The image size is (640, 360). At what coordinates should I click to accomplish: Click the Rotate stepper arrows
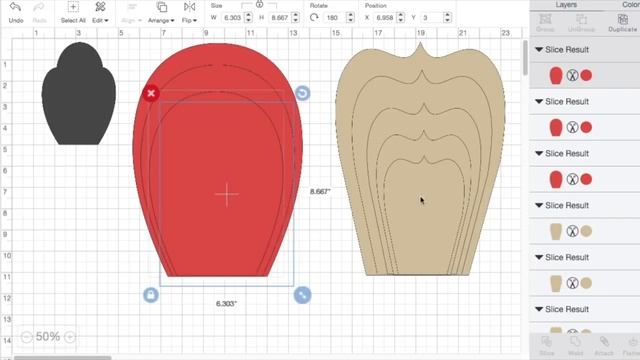350,18
